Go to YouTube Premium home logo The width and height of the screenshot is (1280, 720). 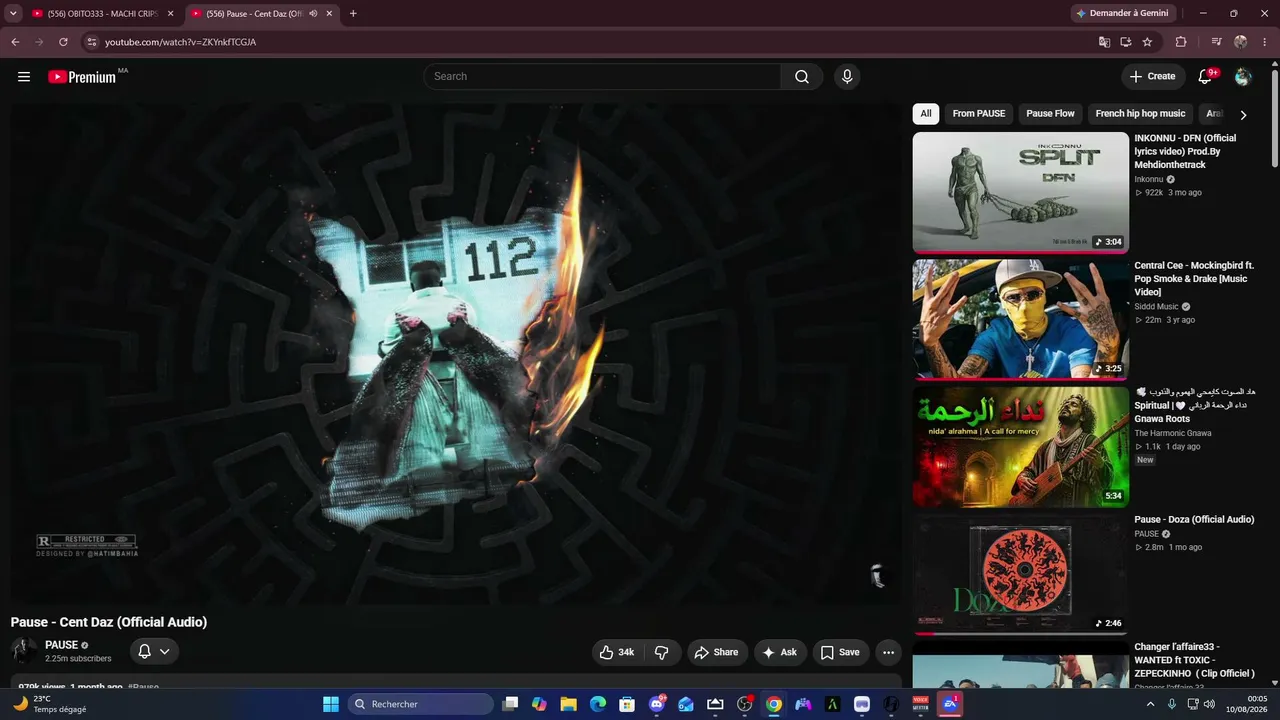tap(82, 77)
